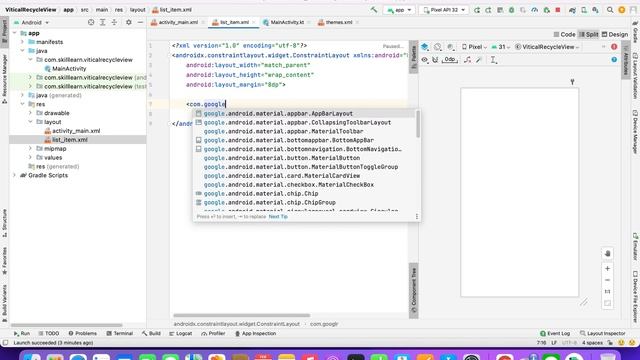Click the Next Tip link
Viewport: 640px width, 360px height.
click(x=278, y=217)
